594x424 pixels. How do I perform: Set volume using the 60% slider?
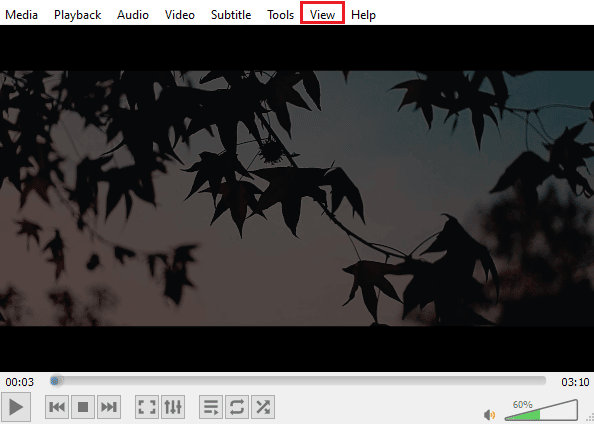point(541,410)
